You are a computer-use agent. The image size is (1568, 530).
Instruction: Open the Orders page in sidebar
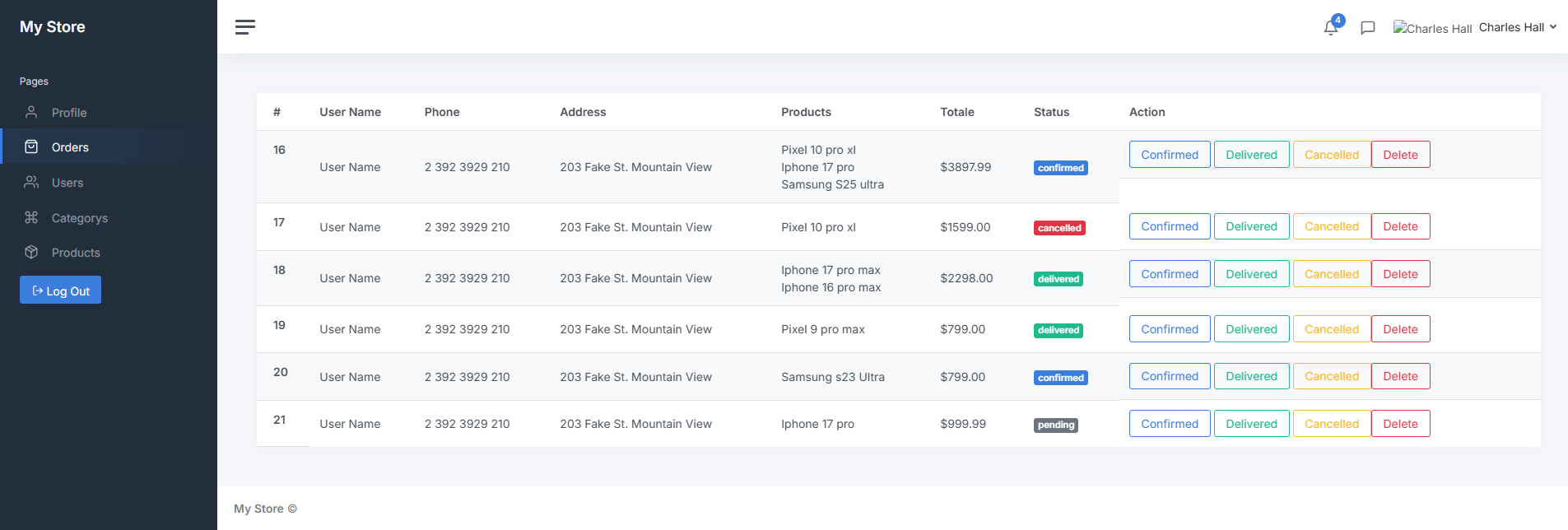click(70, 147)
